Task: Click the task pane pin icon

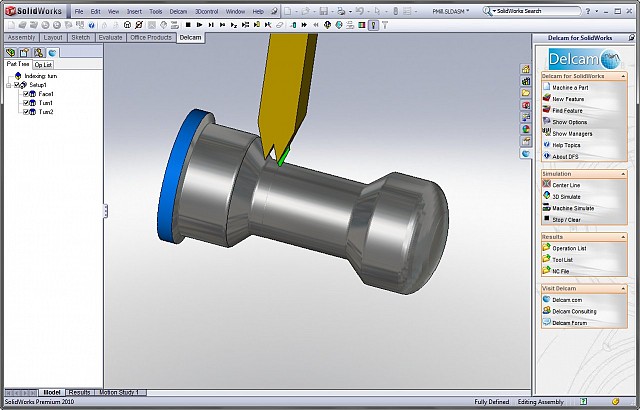Action: (x=632, y=38)
